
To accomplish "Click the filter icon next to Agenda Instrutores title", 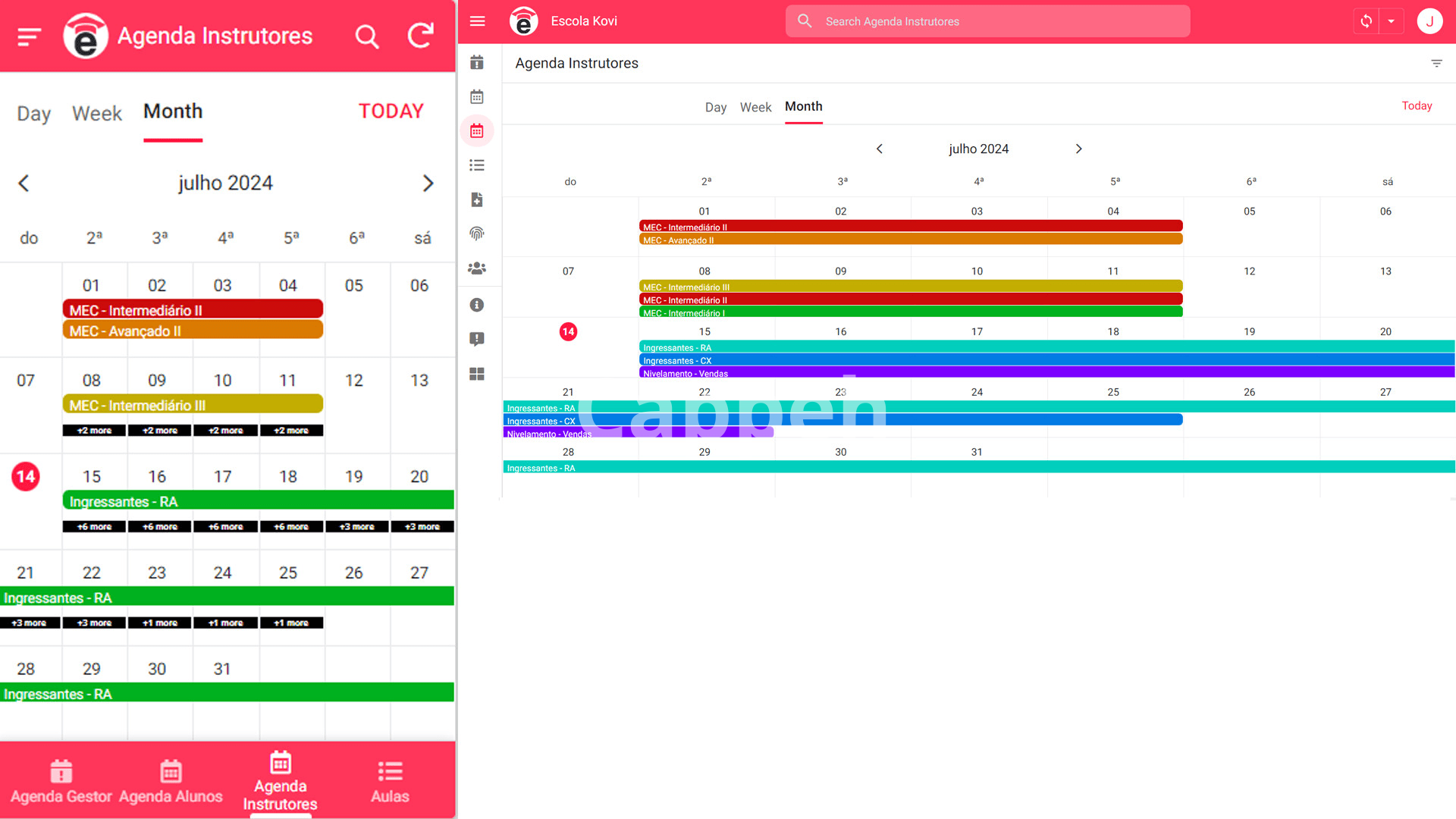I will 1436,63.
